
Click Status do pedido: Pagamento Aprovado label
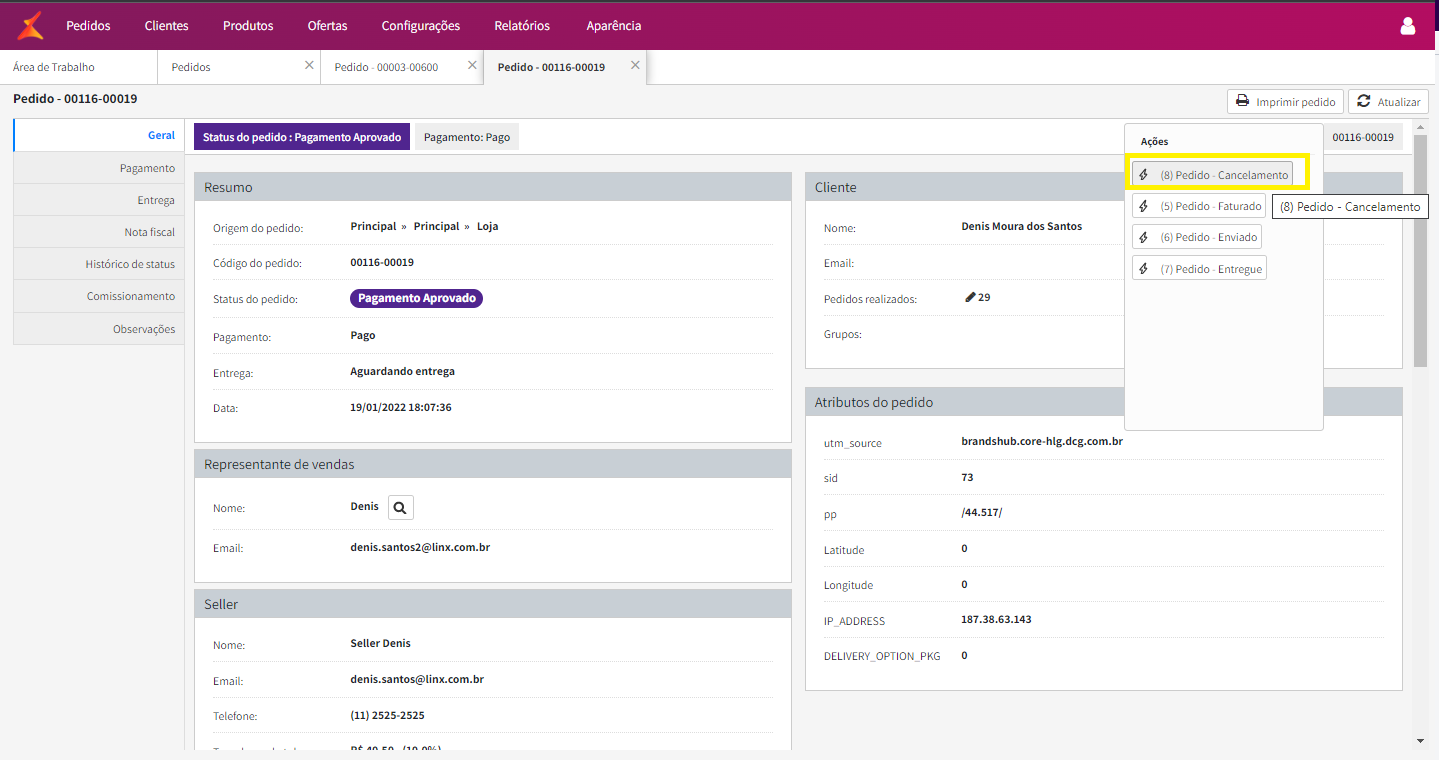302,137
